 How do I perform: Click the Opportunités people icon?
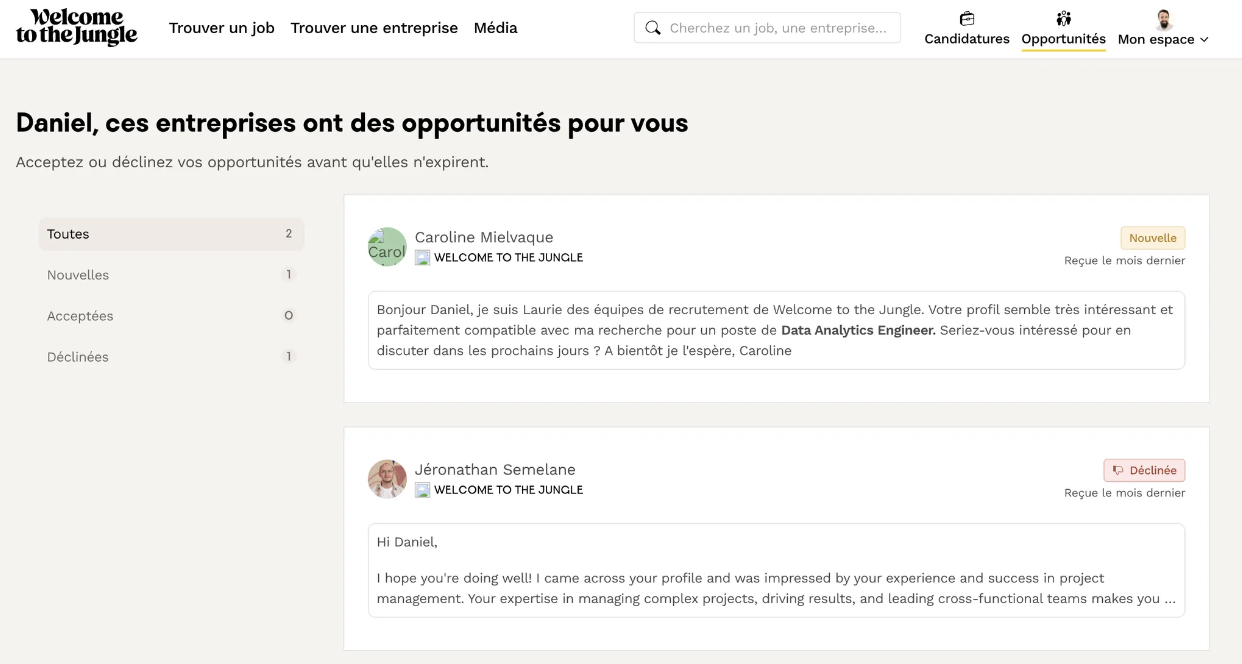click(x=1063, y=18)
